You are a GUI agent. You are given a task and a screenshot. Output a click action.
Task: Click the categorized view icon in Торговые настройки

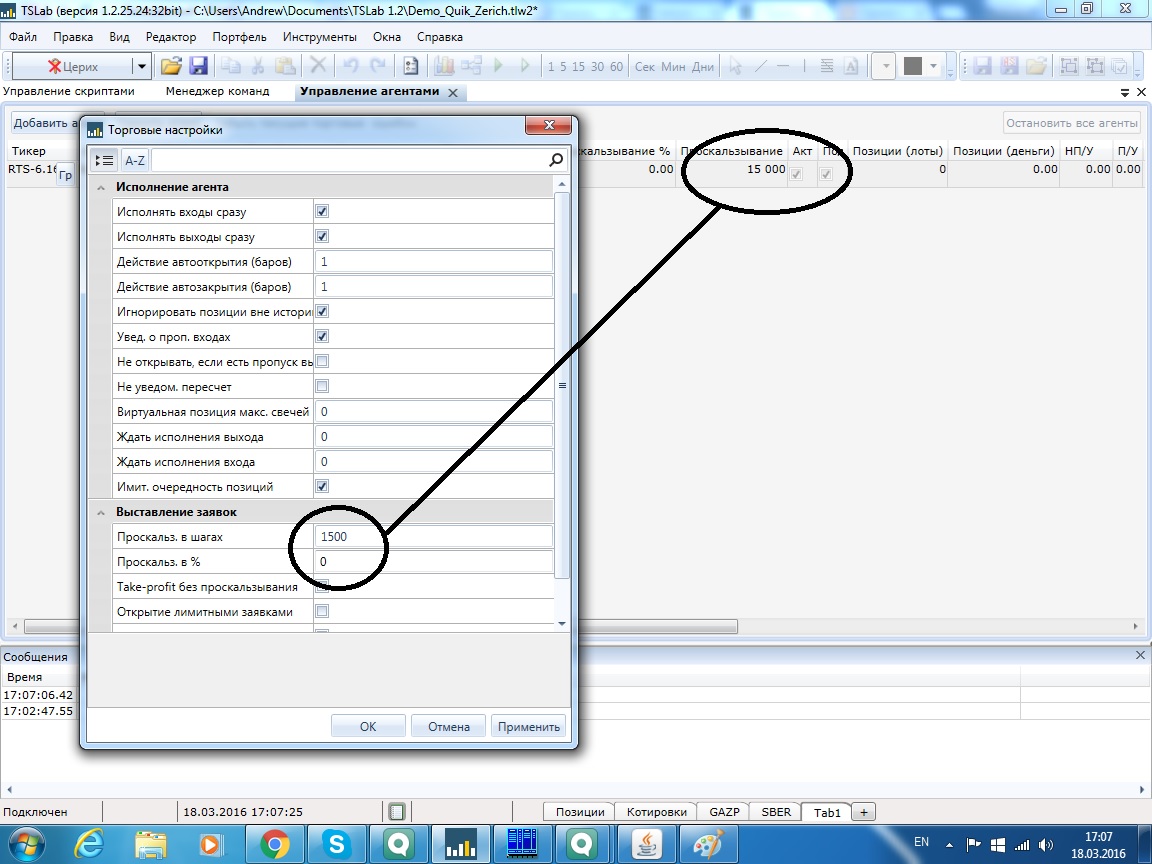coord(105,160)
